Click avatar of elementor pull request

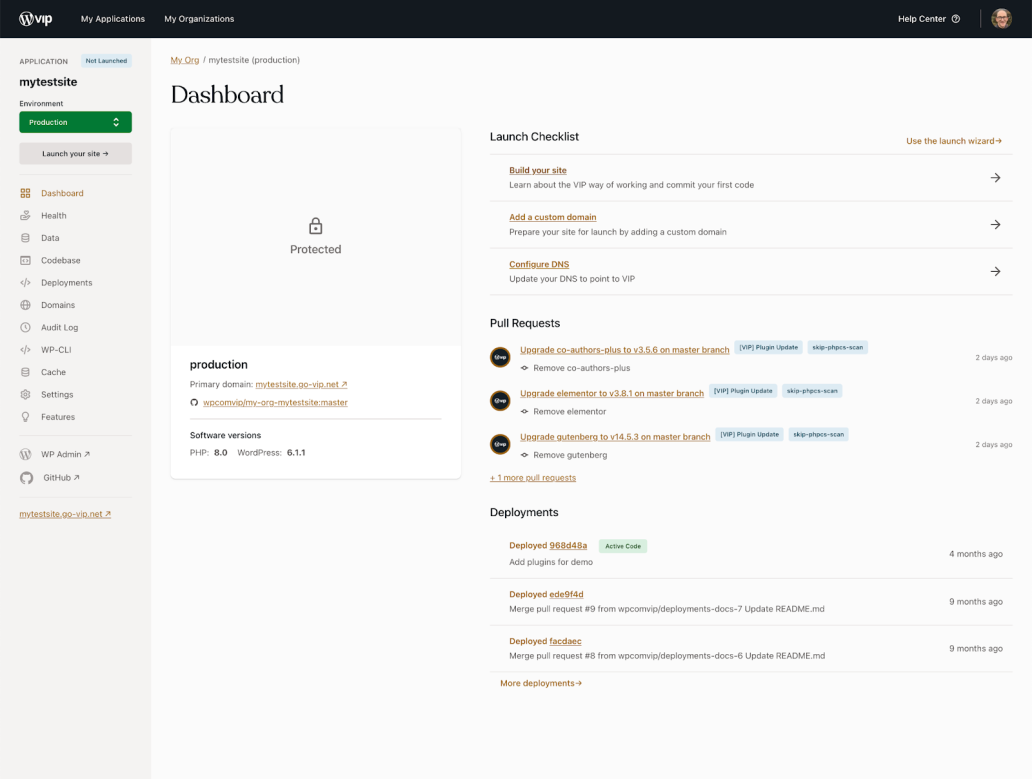pos(500,401)
